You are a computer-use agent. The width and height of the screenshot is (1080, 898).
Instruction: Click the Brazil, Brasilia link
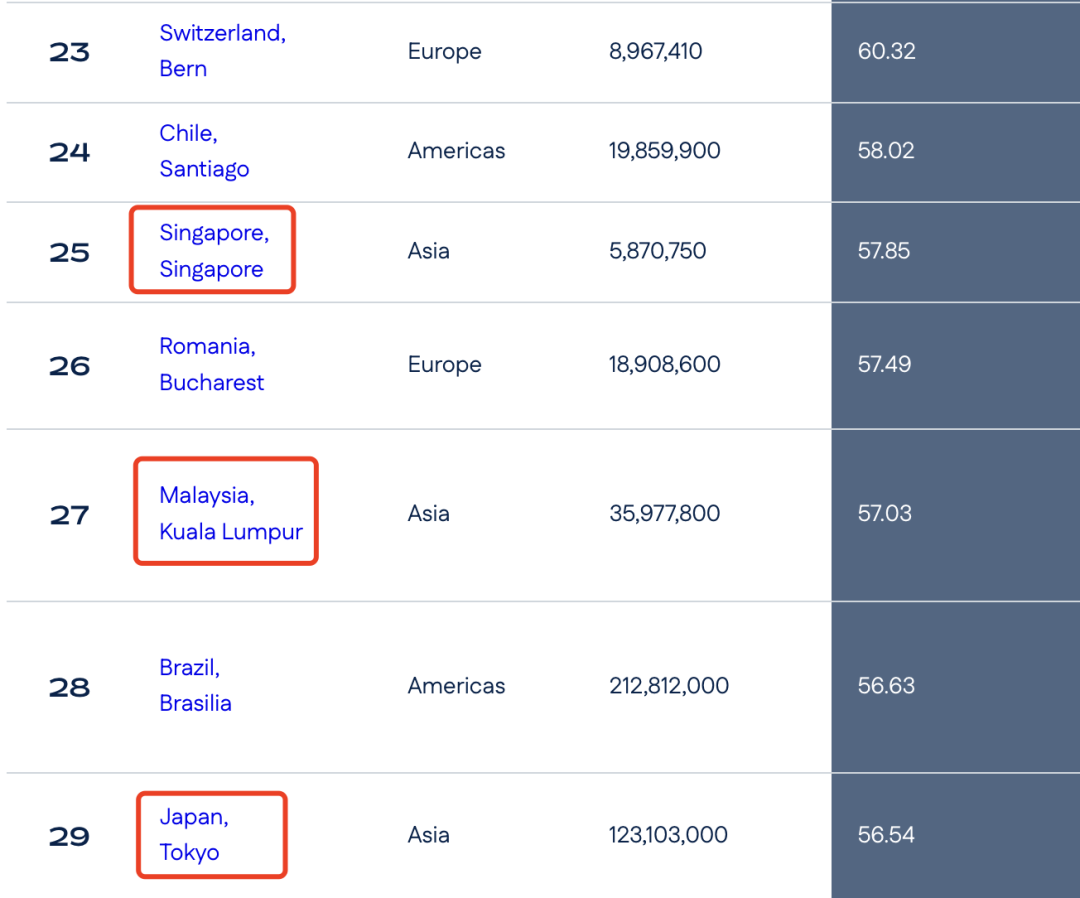click(195, 685)
